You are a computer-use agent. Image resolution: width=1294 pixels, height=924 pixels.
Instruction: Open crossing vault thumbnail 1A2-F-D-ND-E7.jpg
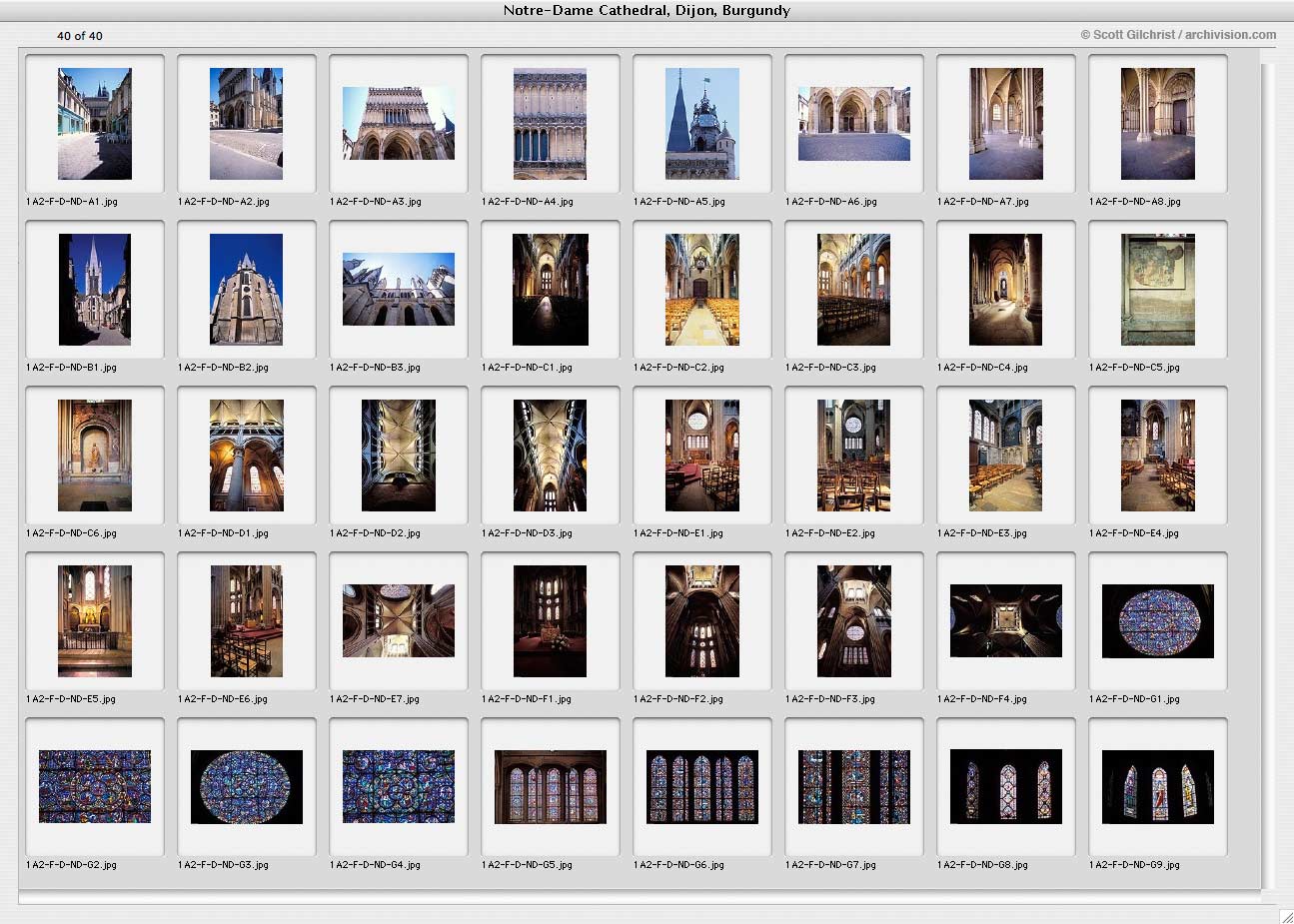[x=399, y=621]
